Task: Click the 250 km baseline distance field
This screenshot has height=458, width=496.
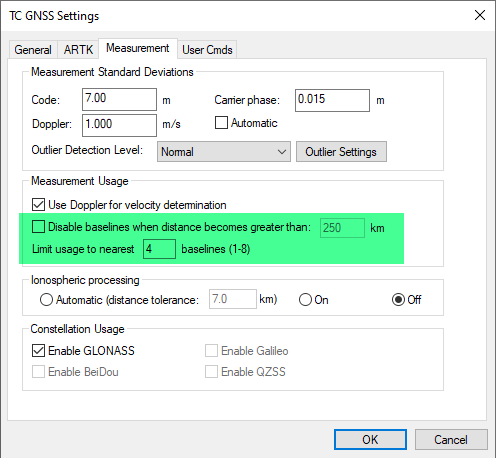Action: pos(342,228)
